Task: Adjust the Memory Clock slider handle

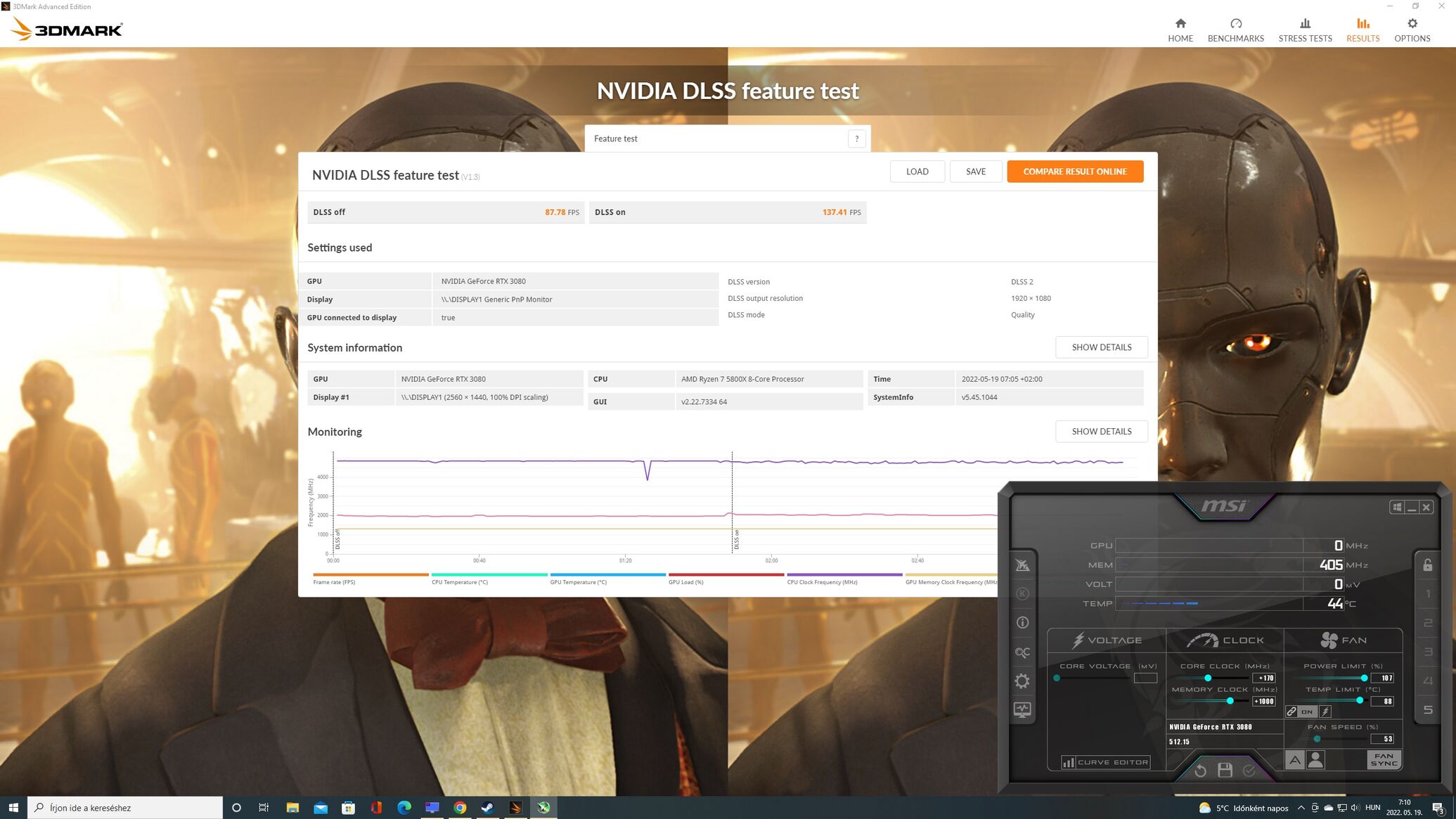Action: [1230, 702]
